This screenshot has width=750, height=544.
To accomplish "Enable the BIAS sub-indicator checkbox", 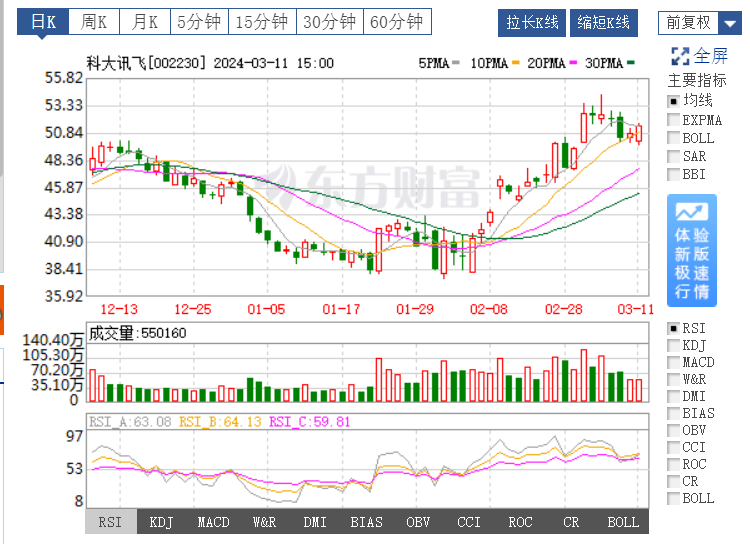I will (x=673, y=413).
